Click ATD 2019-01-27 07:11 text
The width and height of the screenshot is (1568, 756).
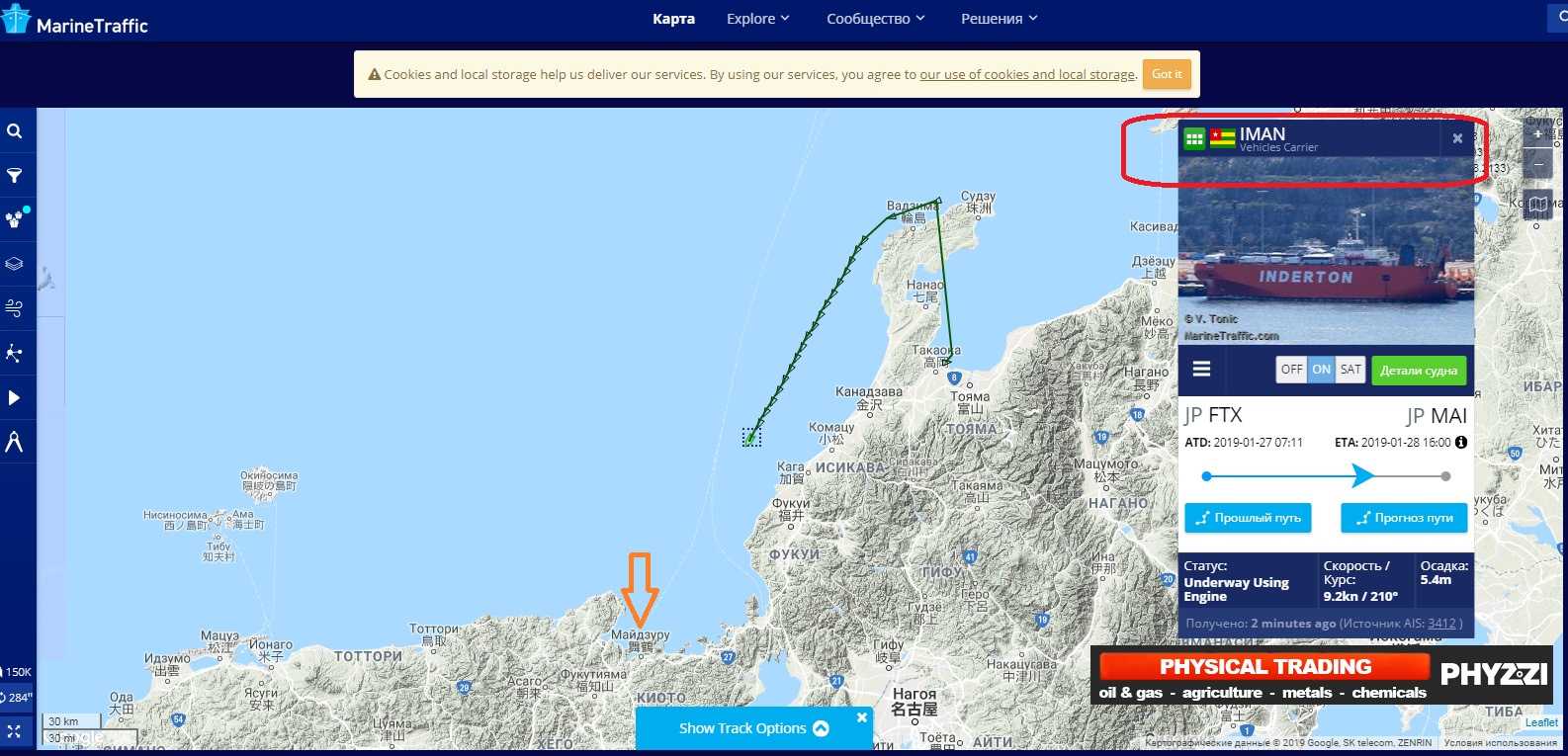1244,443
